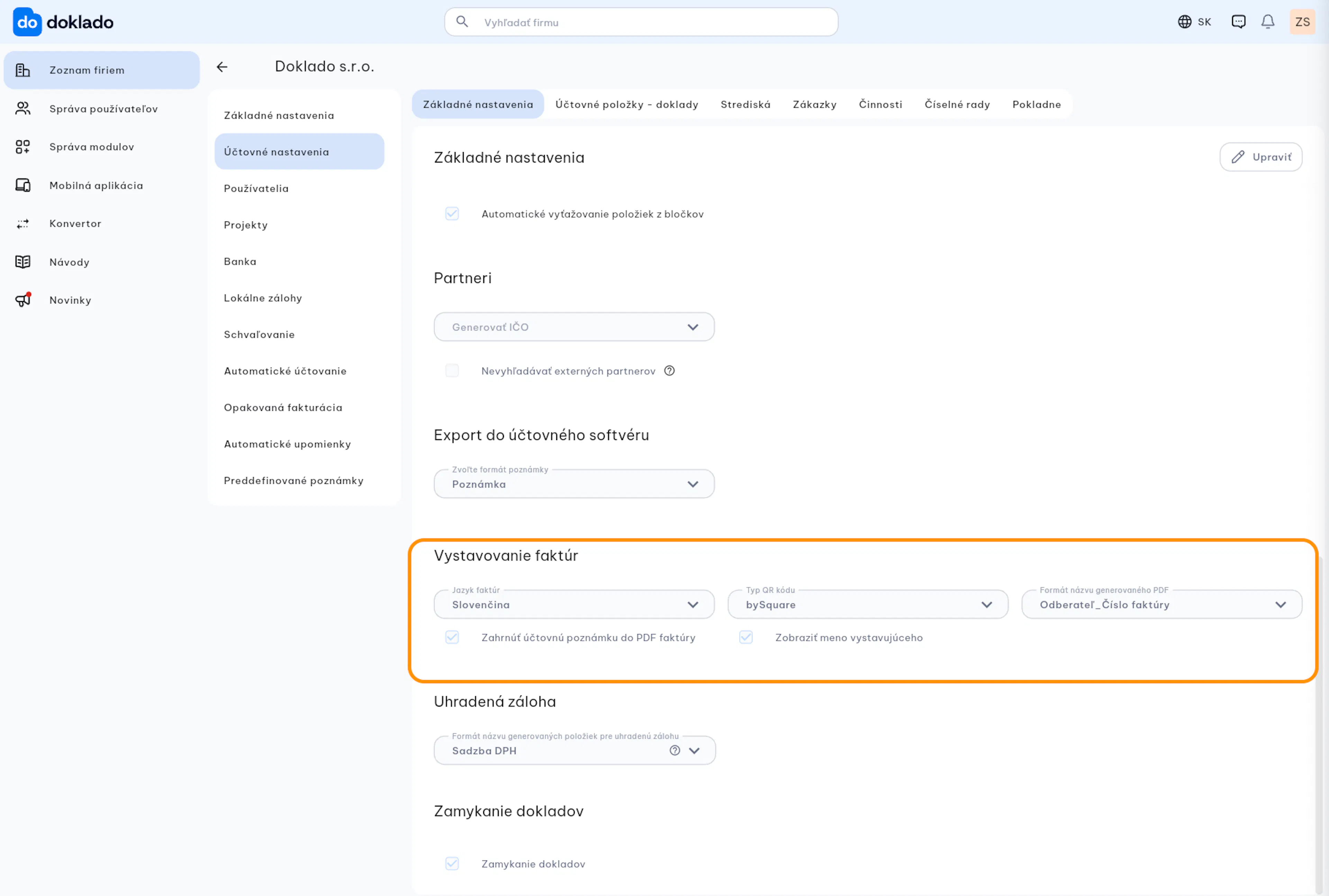This screenshot has height=896, width=1329.
Task: Click the Doklado s.r.o. company title
Action: tap(325, 66)
